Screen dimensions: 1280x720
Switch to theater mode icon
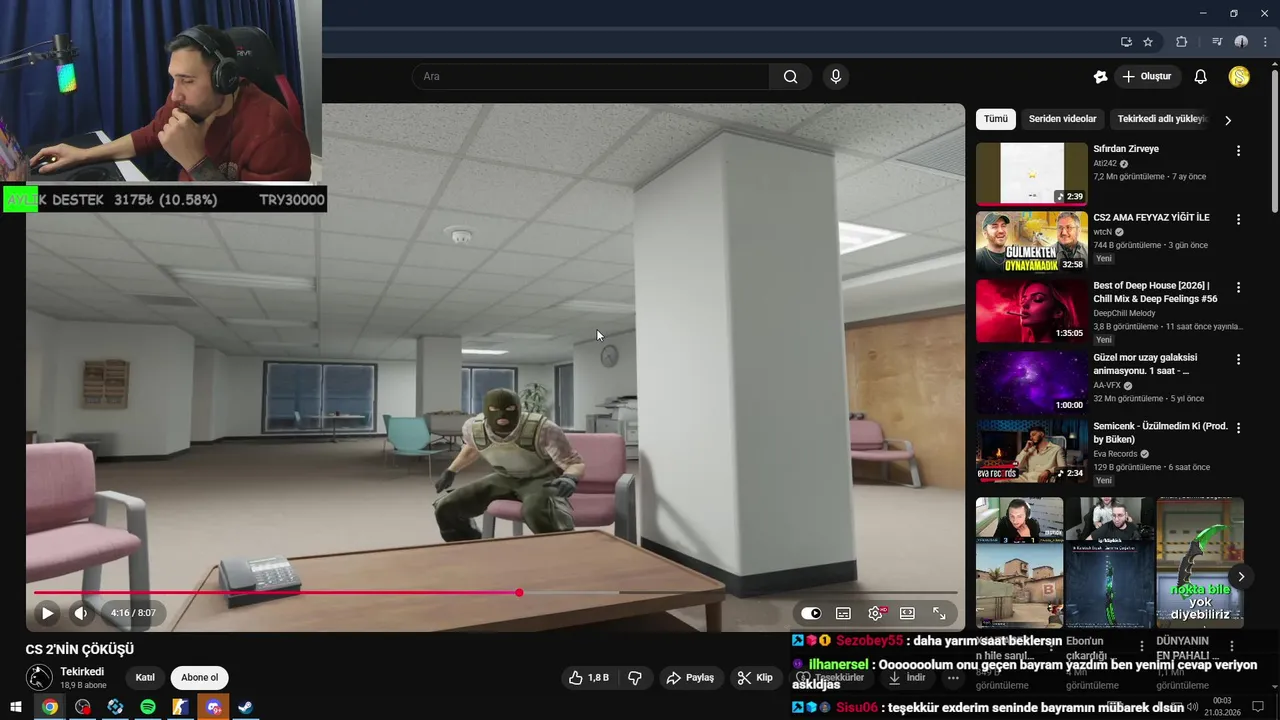[x=907, y=613]
